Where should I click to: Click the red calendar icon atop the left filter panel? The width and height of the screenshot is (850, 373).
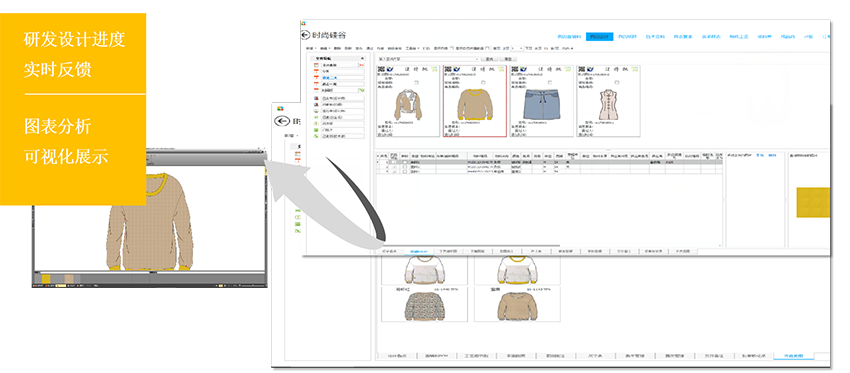(315, 65)
